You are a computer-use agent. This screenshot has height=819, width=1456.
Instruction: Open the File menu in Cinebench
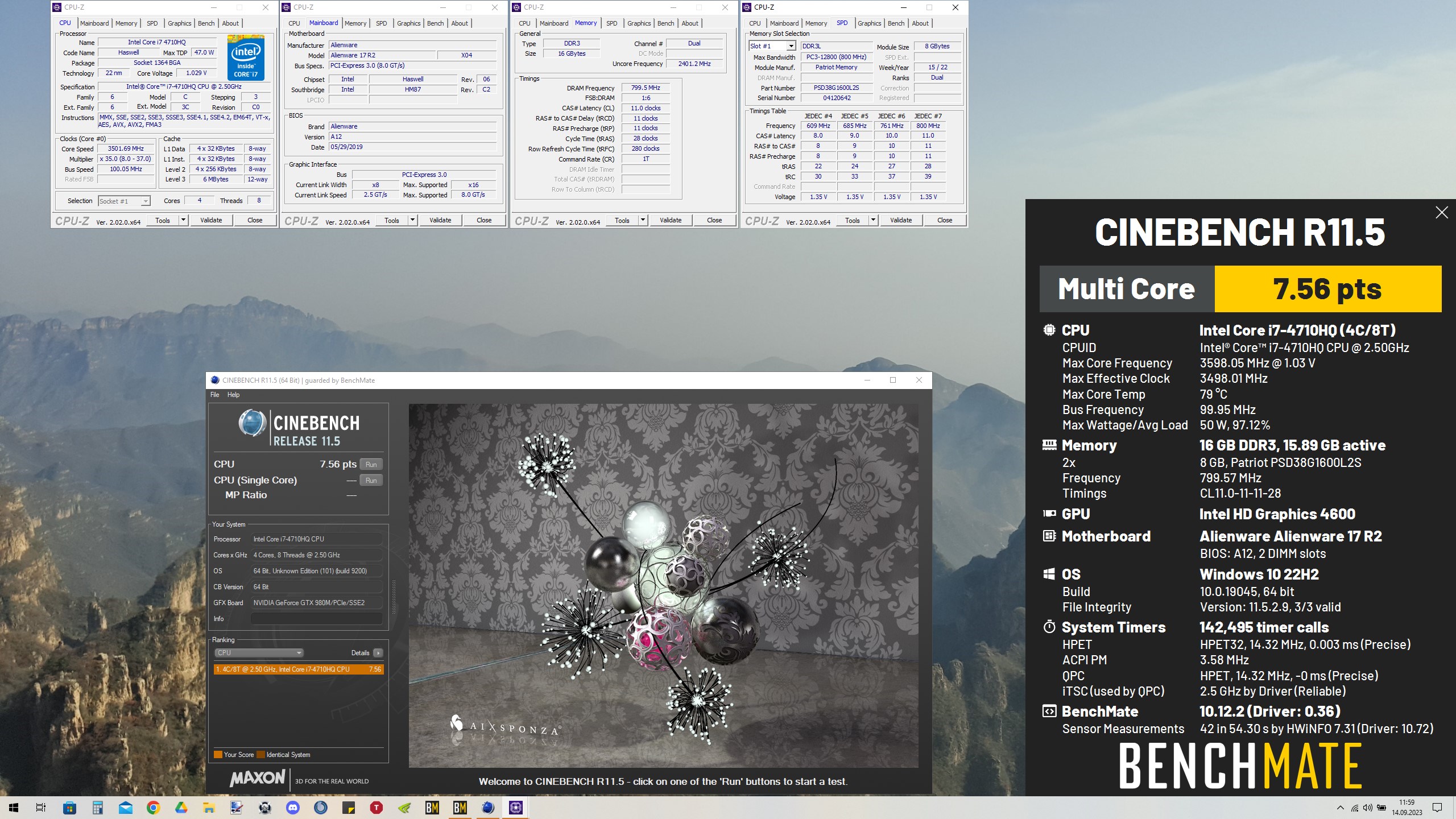pos(214,395)
